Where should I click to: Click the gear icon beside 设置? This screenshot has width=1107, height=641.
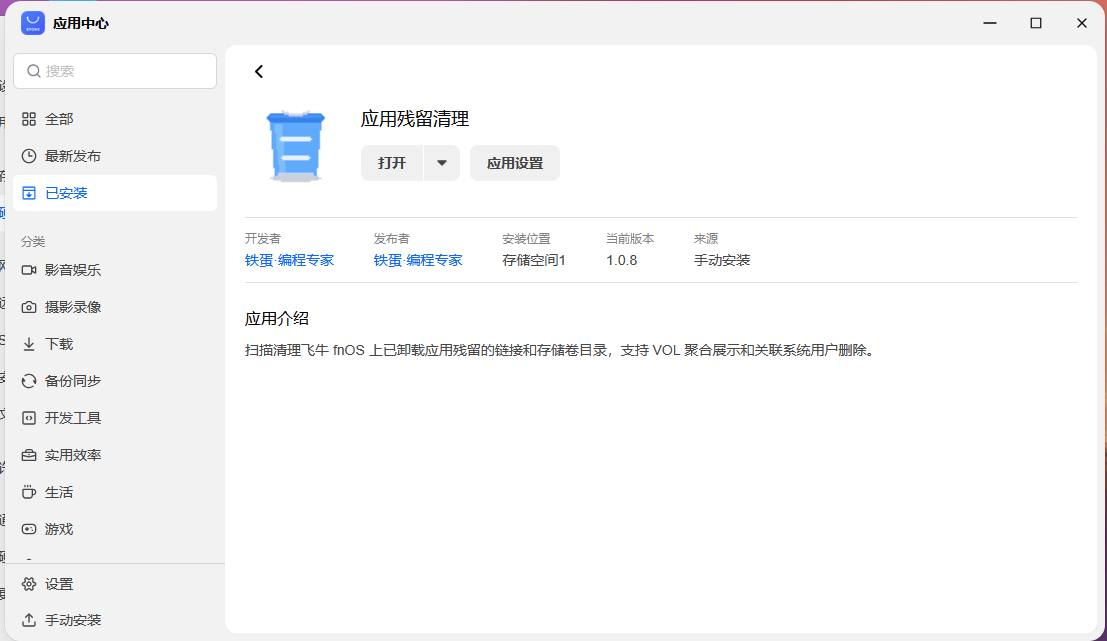tap(29, 584)
